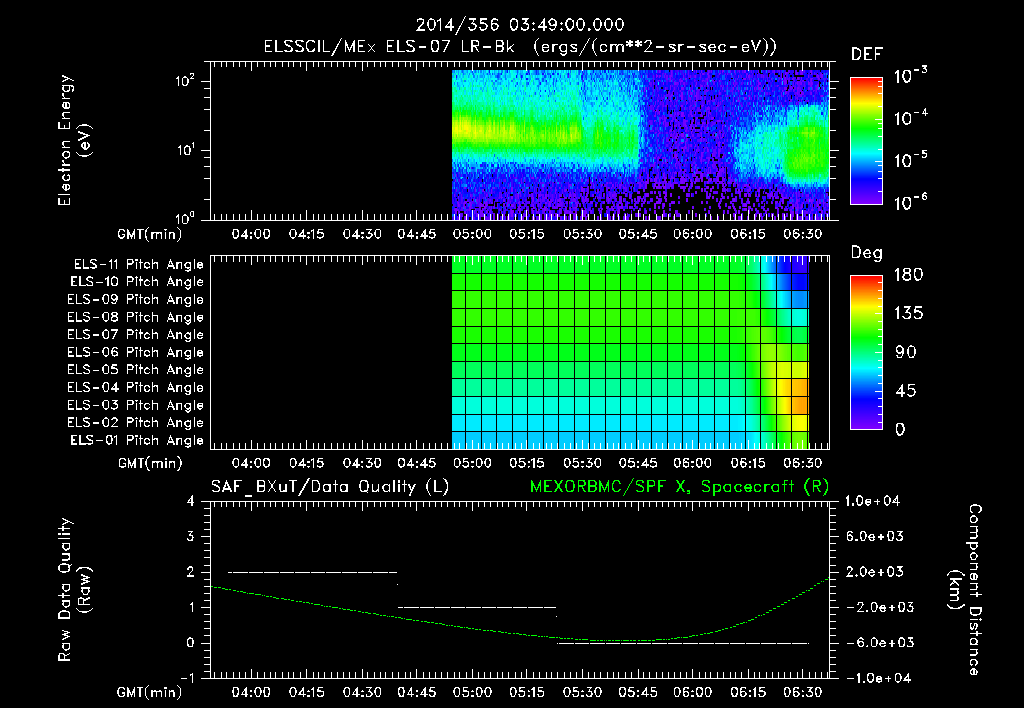1024x708 pixels.
Task: Select the ELS-10 Pitch Angle row label
Action: [137, 282]
